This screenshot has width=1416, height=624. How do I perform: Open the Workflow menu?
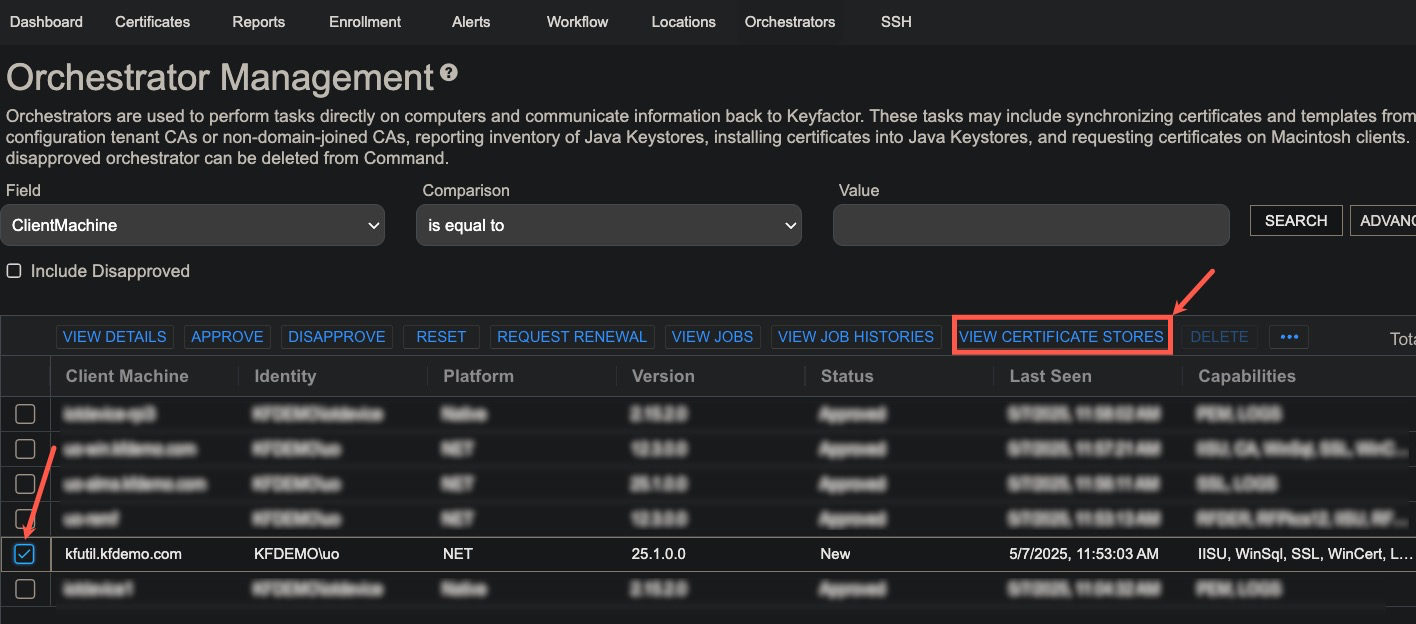tap(577, 21)
